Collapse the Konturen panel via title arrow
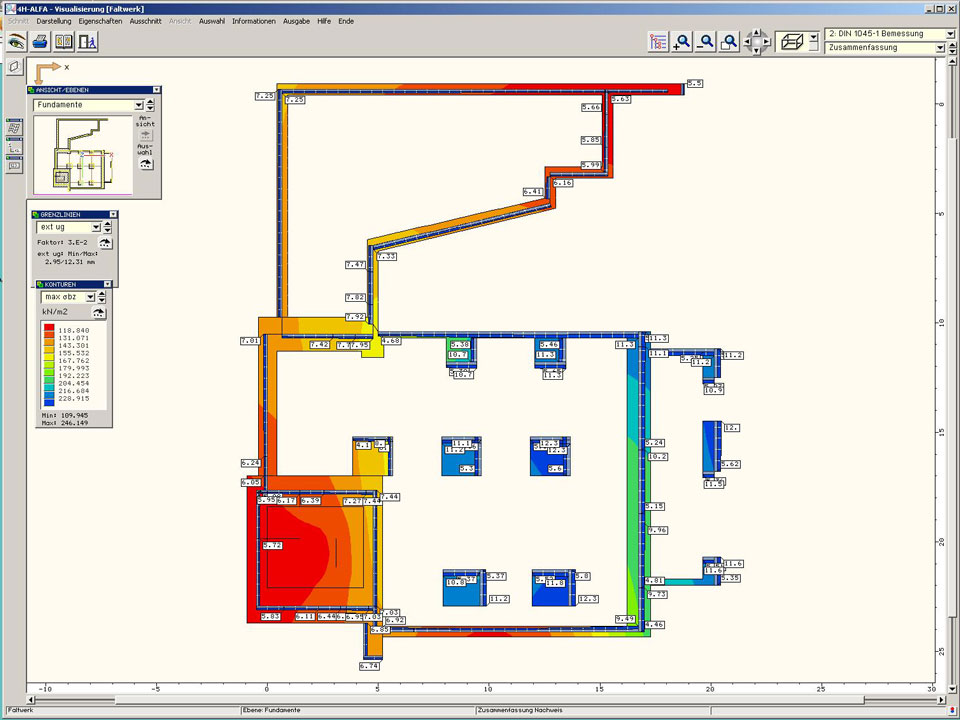This screenshot has width=960, height=720. click(x=106, y=284)
